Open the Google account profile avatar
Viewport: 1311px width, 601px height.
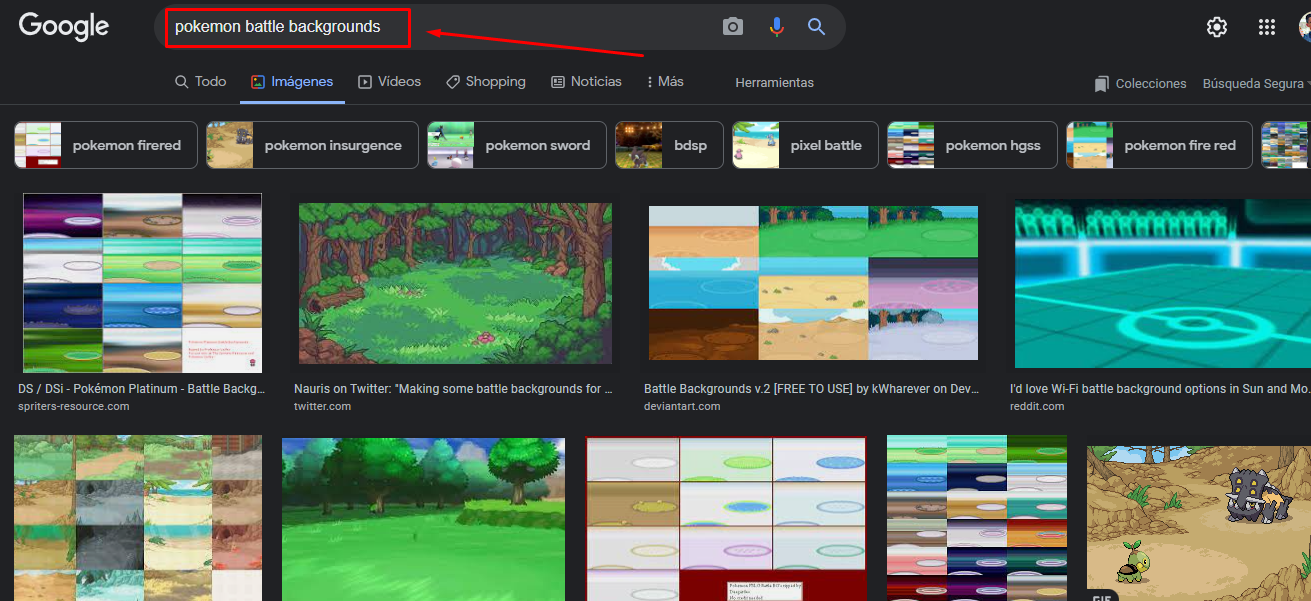pyautogui.click(x=1303, y=27)
